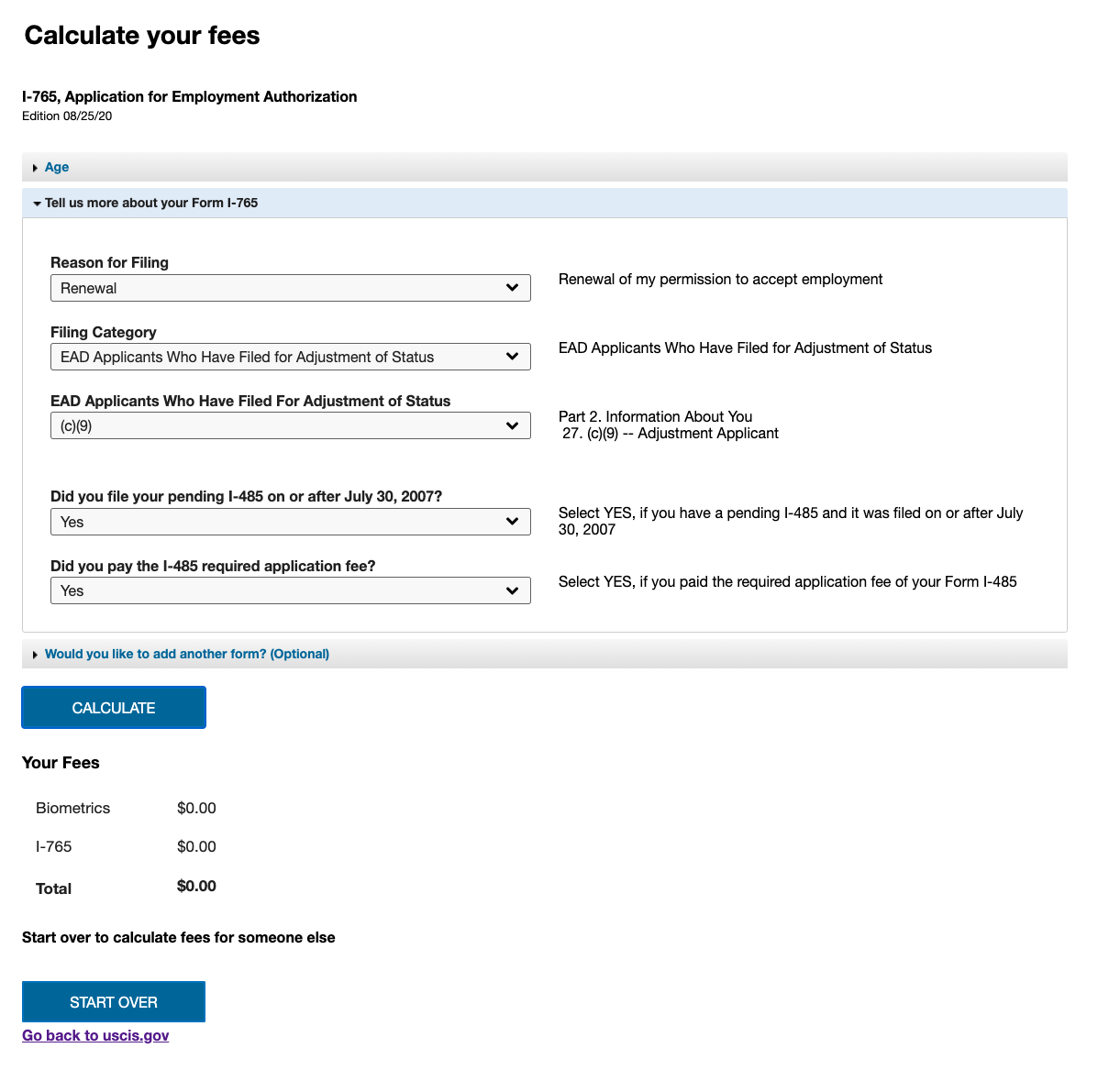This screenshot has height=1070, width=1120.
Task: Click the chevron on the I-485 fee paid select
Action: tap(513, 590)
